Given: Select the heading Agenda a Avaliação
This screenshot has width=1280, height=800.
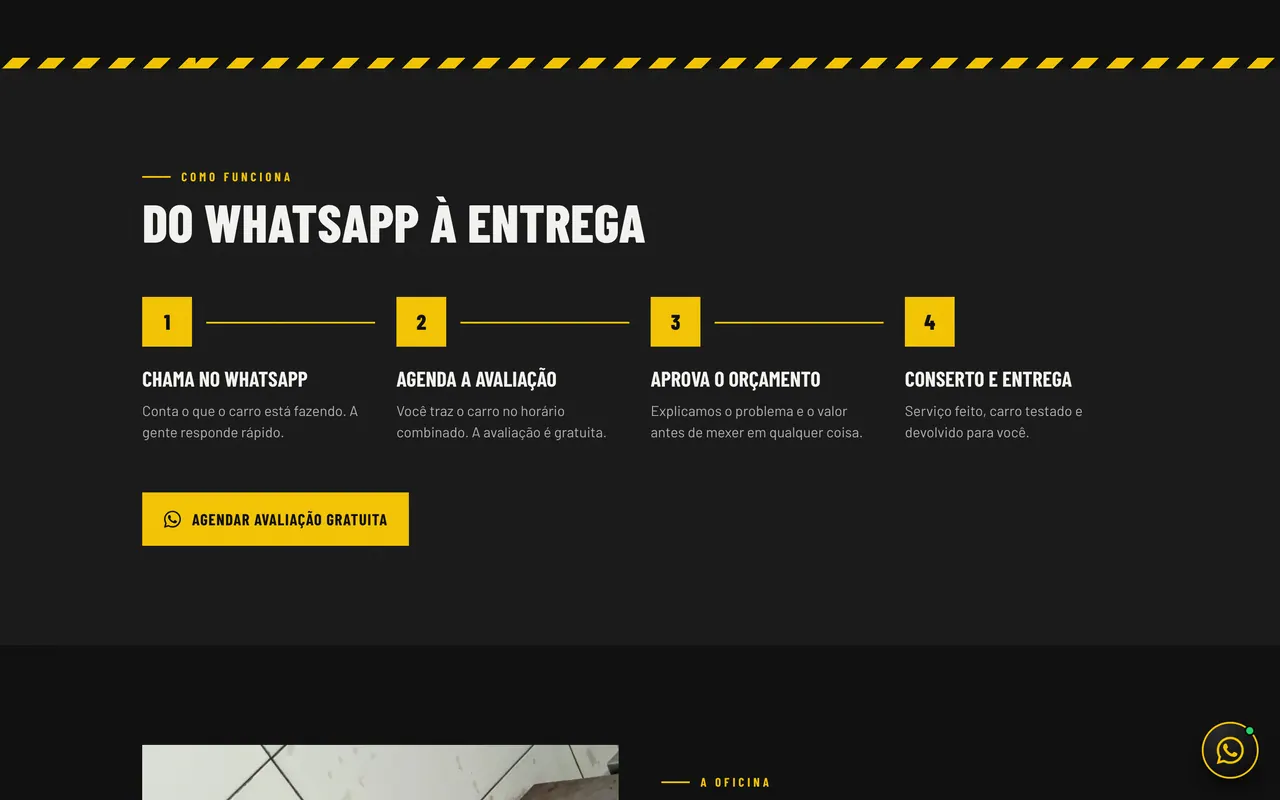Looking at the screenshot, I should 476,379.
